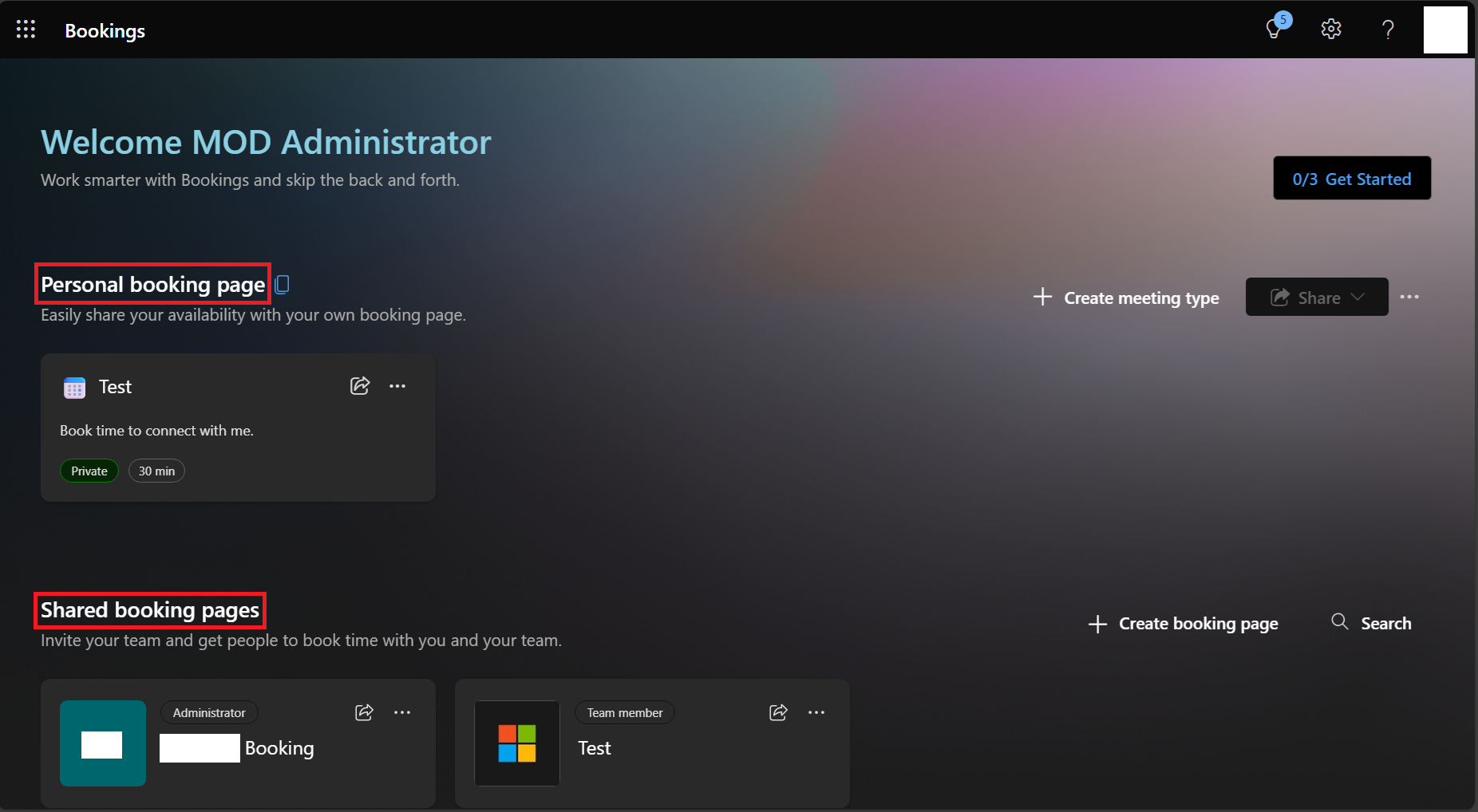This screenshot has height=812, width=1478.
Task: Click the 0/3 Get Started button
Action: pos(1352,178)
